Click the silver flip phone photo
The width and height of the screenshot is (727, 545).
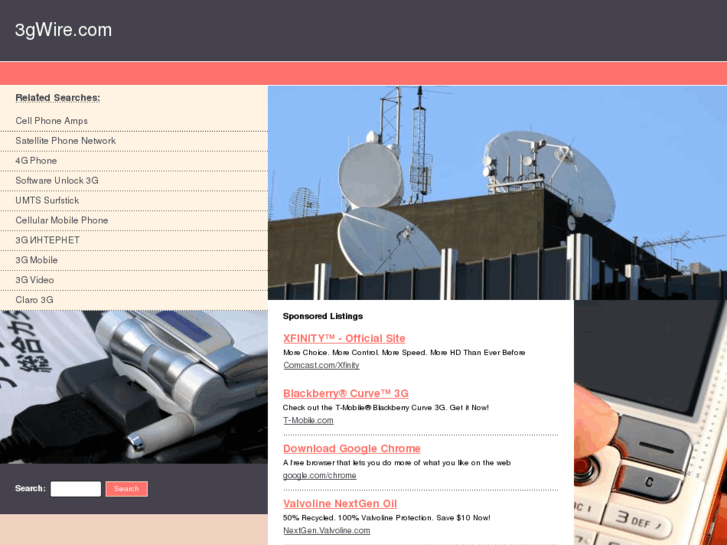coord(134,387)
